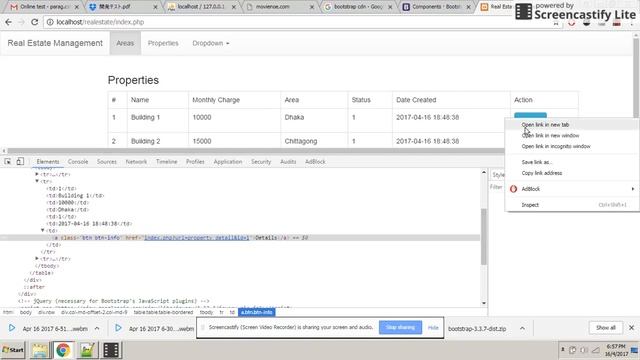Open the Dropdown menu in navbar
This screenshot has width=640, height=360.
[211, 43]
